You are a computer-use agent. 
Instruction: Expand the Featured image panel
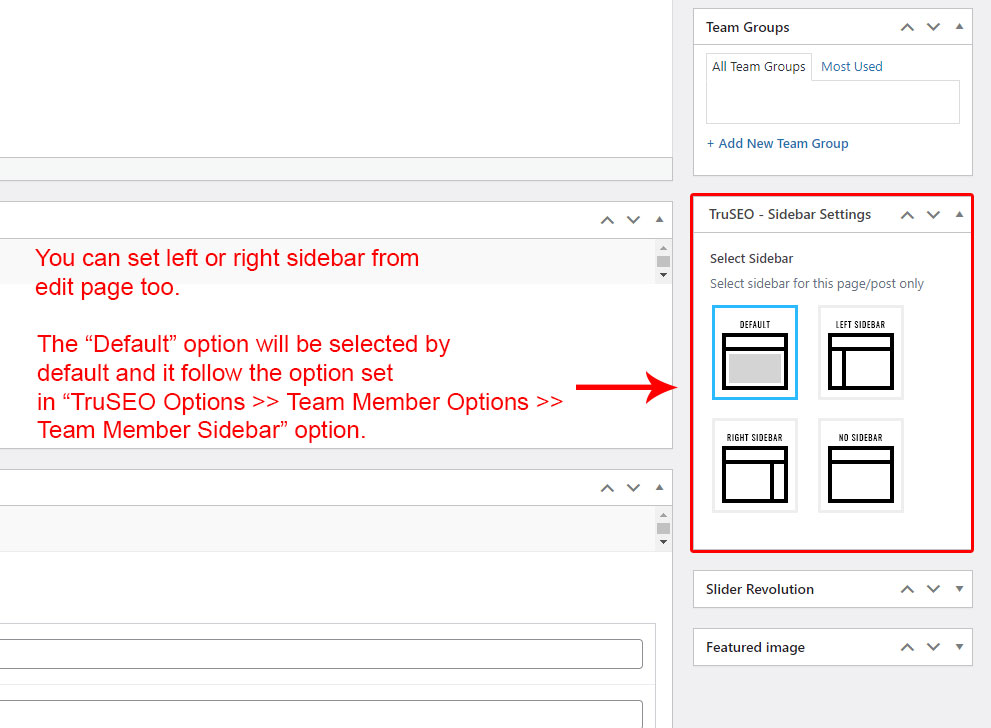click(959, 647)
